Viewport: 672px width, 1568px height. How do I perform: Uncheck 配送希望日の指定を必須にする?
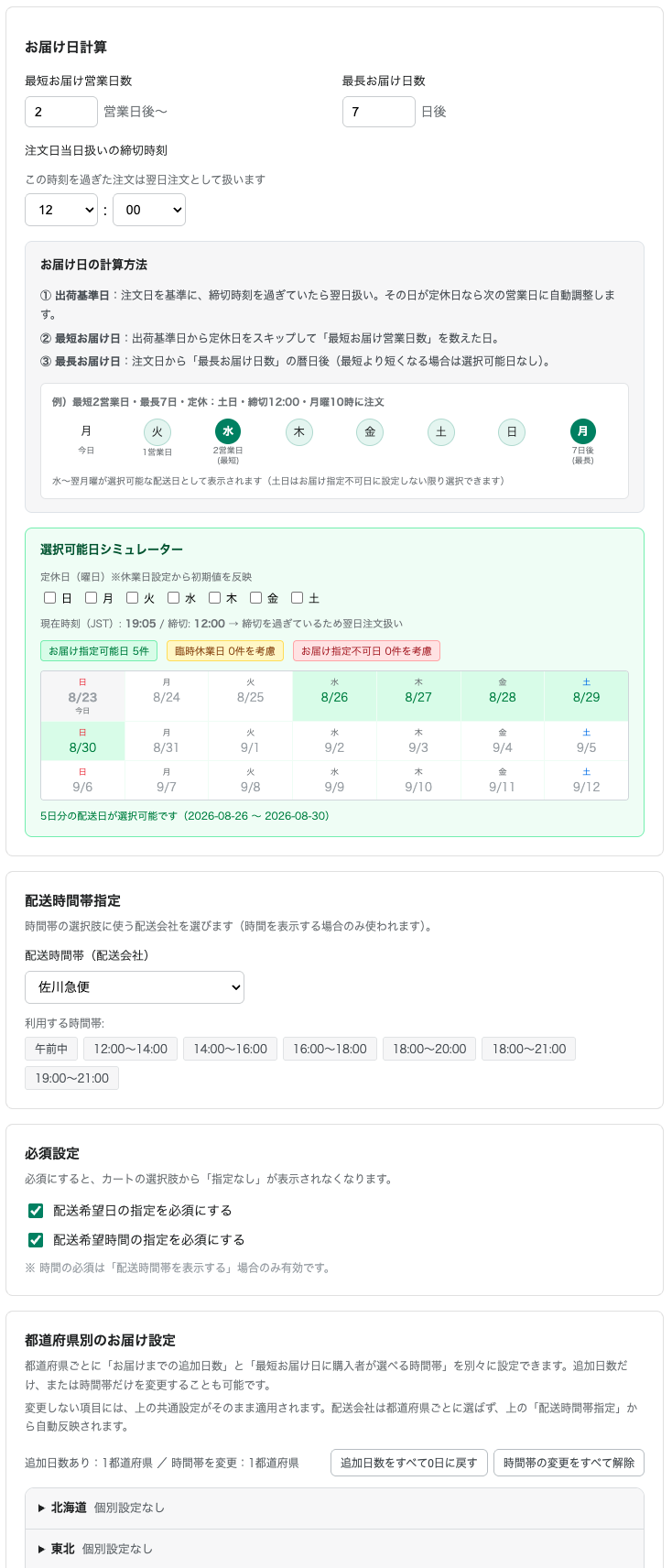coord(36,1211)
